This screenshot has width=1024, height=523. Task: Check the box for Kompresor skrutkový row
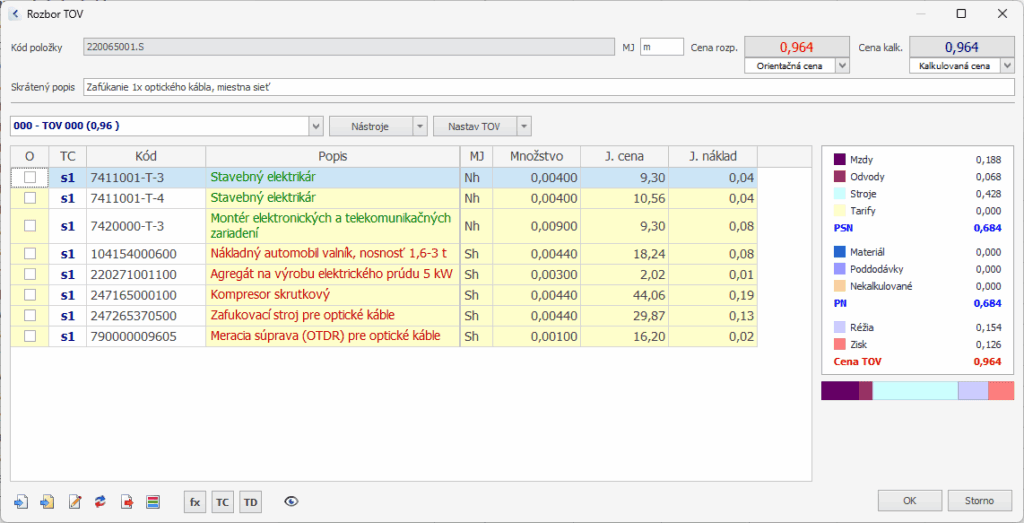30,295
